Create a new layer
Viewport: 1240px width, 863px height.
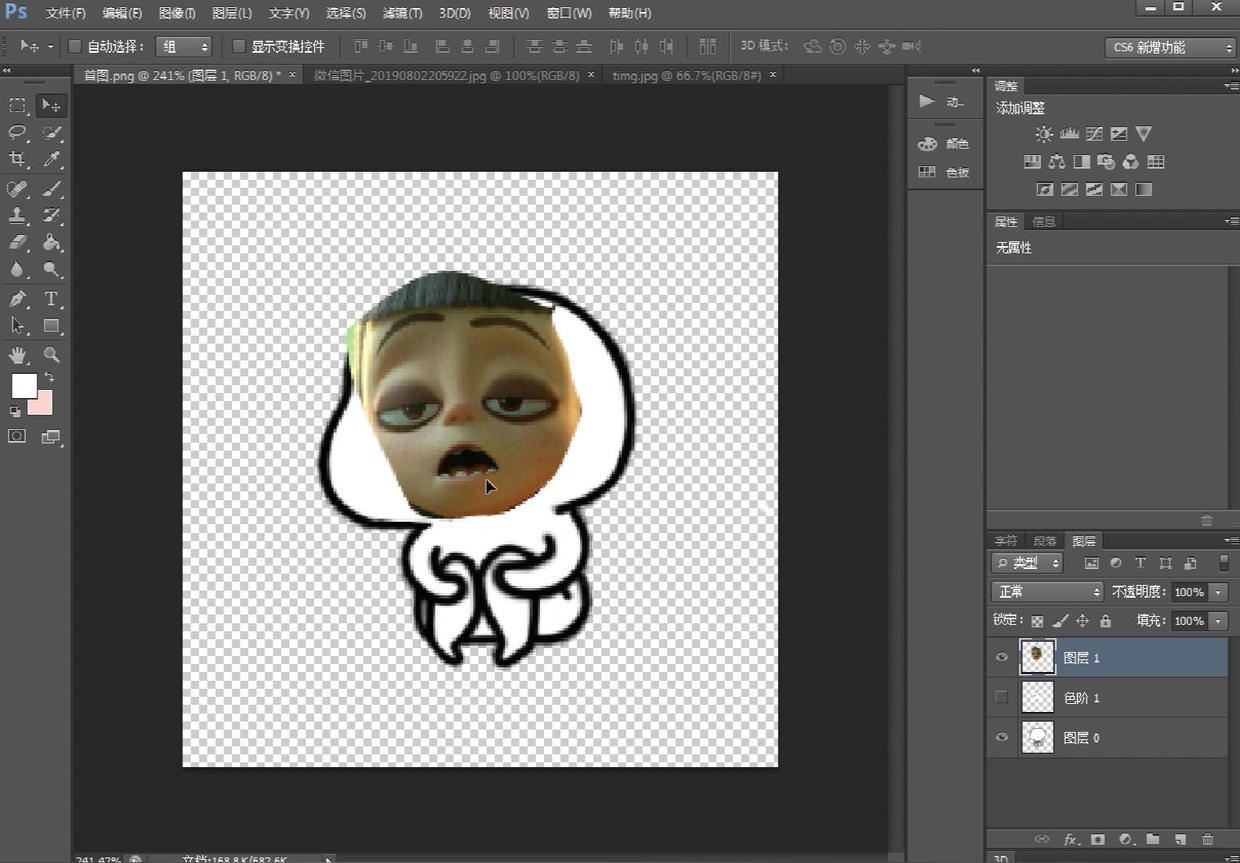tap(1180, 840)
